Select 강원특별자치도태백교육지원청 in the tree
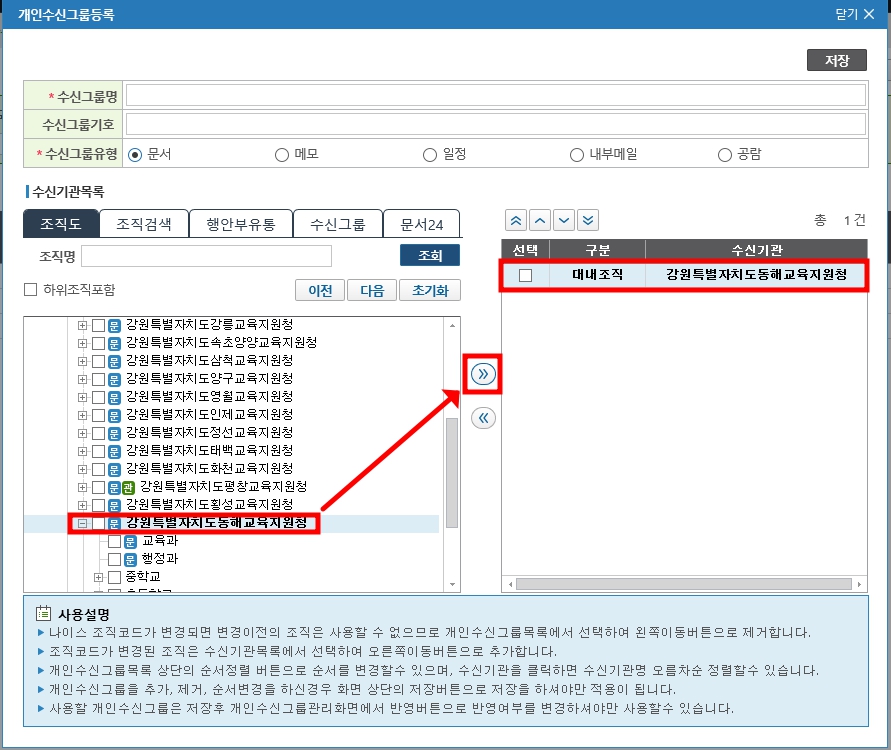The image size is (891, 750). [210, 451]
